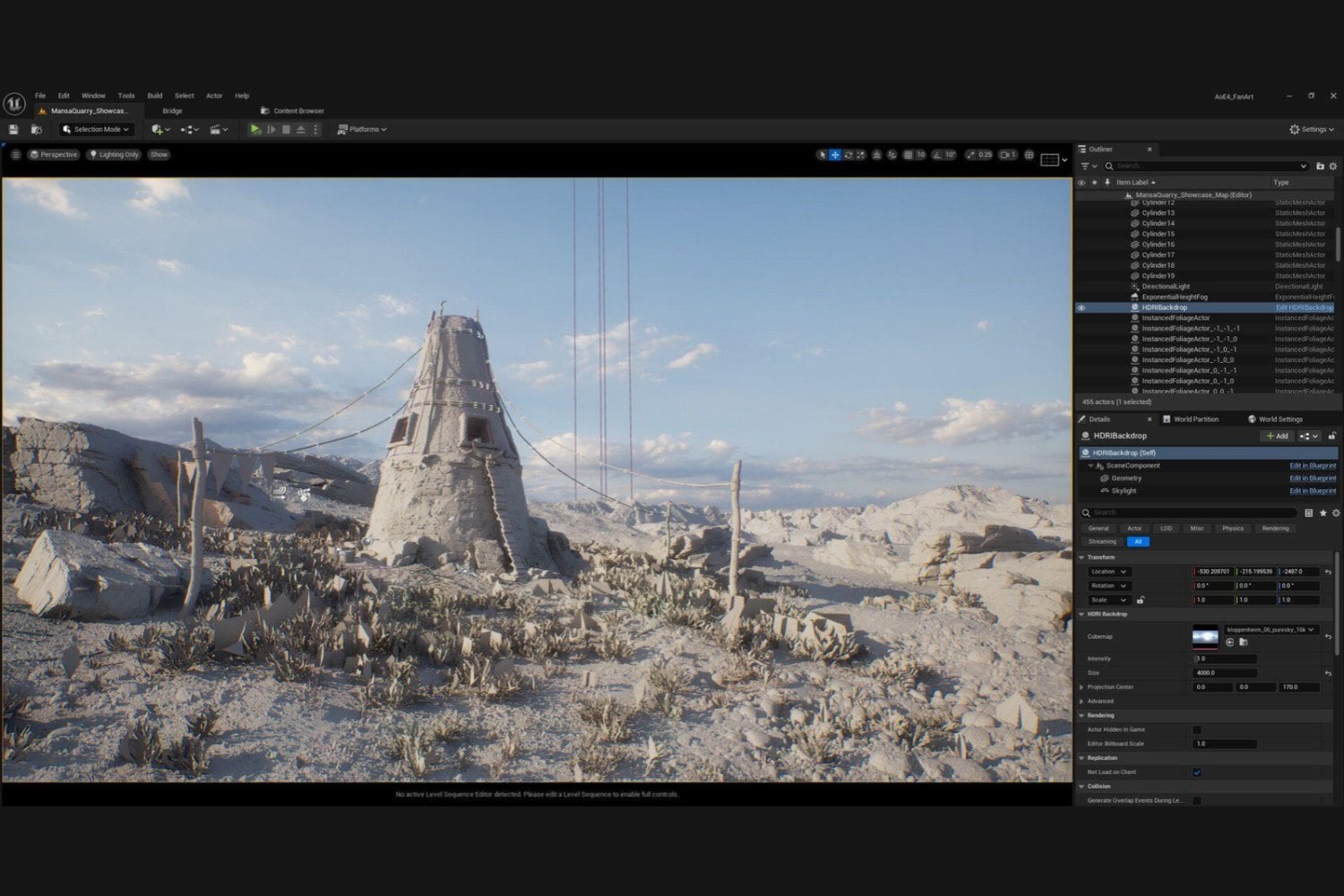Open the Platforms dropdown
1344x896 pixels.
pos(362,130)
